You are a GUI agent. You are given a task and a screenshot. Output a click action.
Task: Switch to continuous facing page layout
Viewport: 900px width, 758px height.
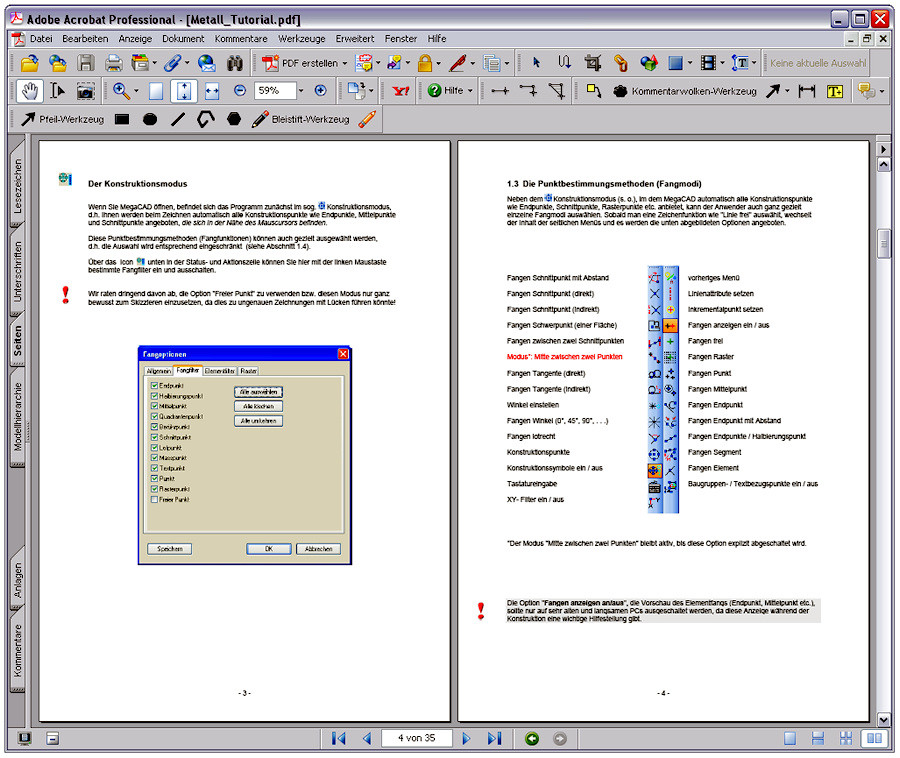click(846, 738)
